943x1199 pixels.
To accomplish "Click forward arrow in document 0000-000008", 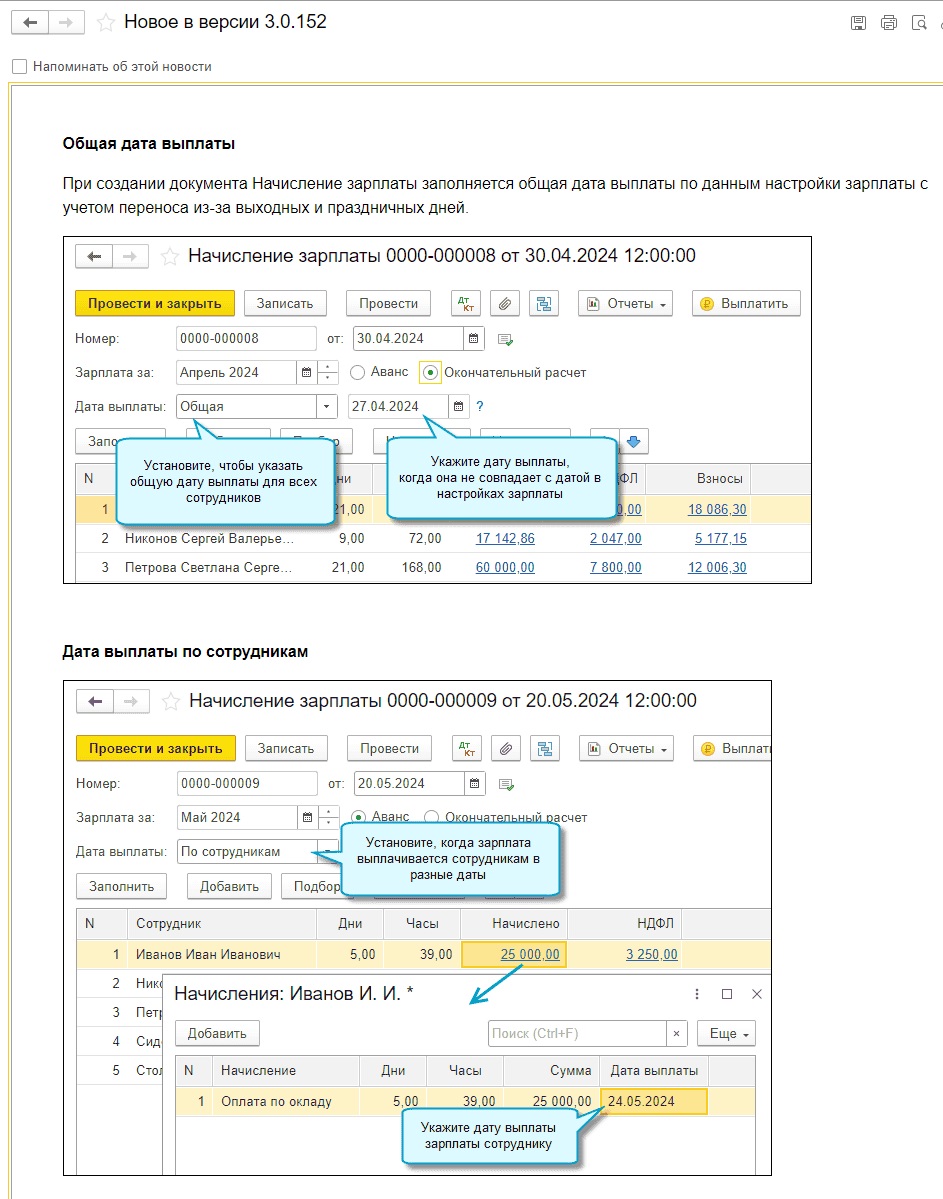I will [x=130, y=256].
